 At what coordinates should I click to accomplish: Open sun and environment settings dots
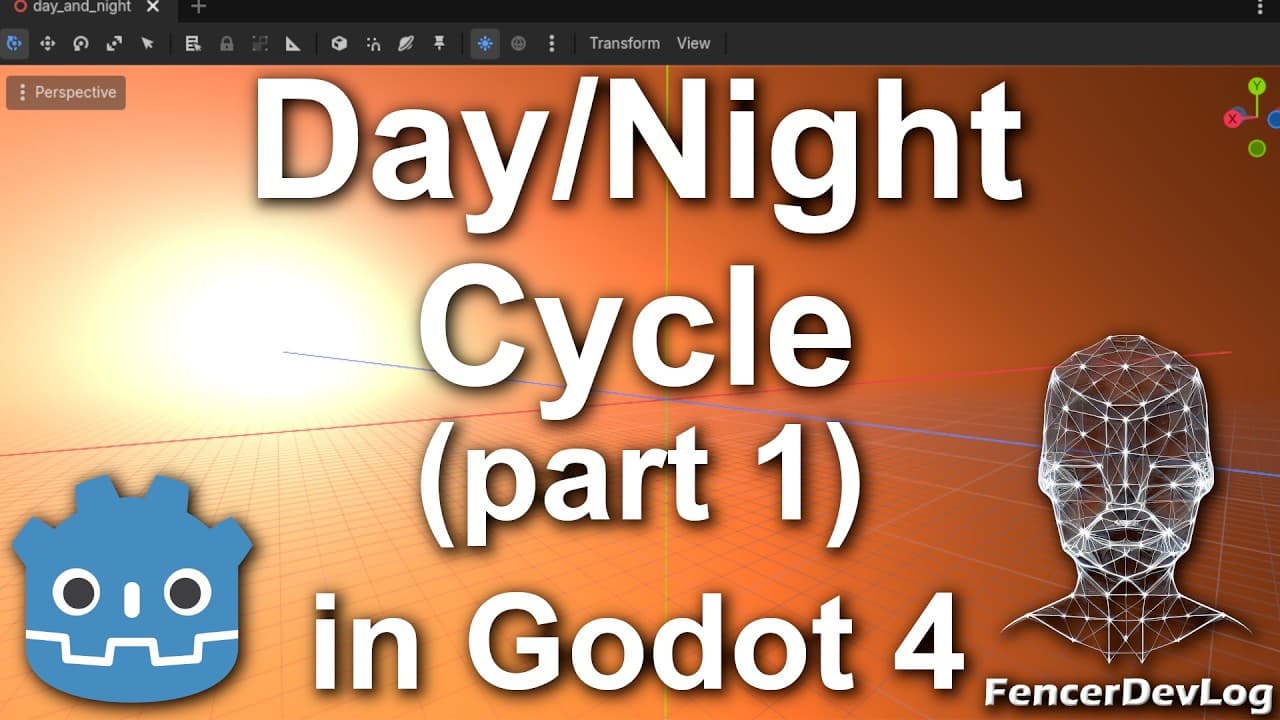point(551,44)
